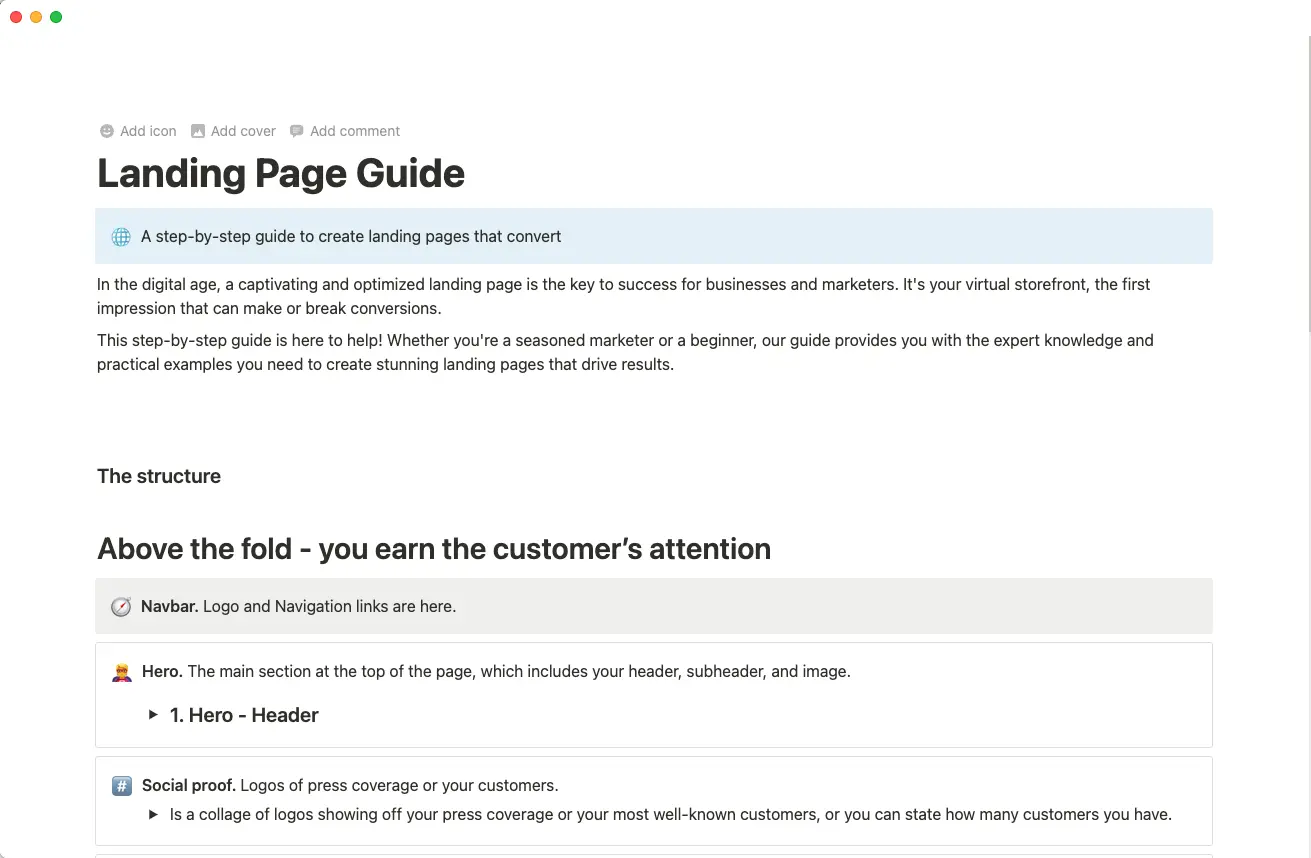1311x858 pixels.
Task: Expand the Social proof logo collage toggle
Action: pos(153,814)
